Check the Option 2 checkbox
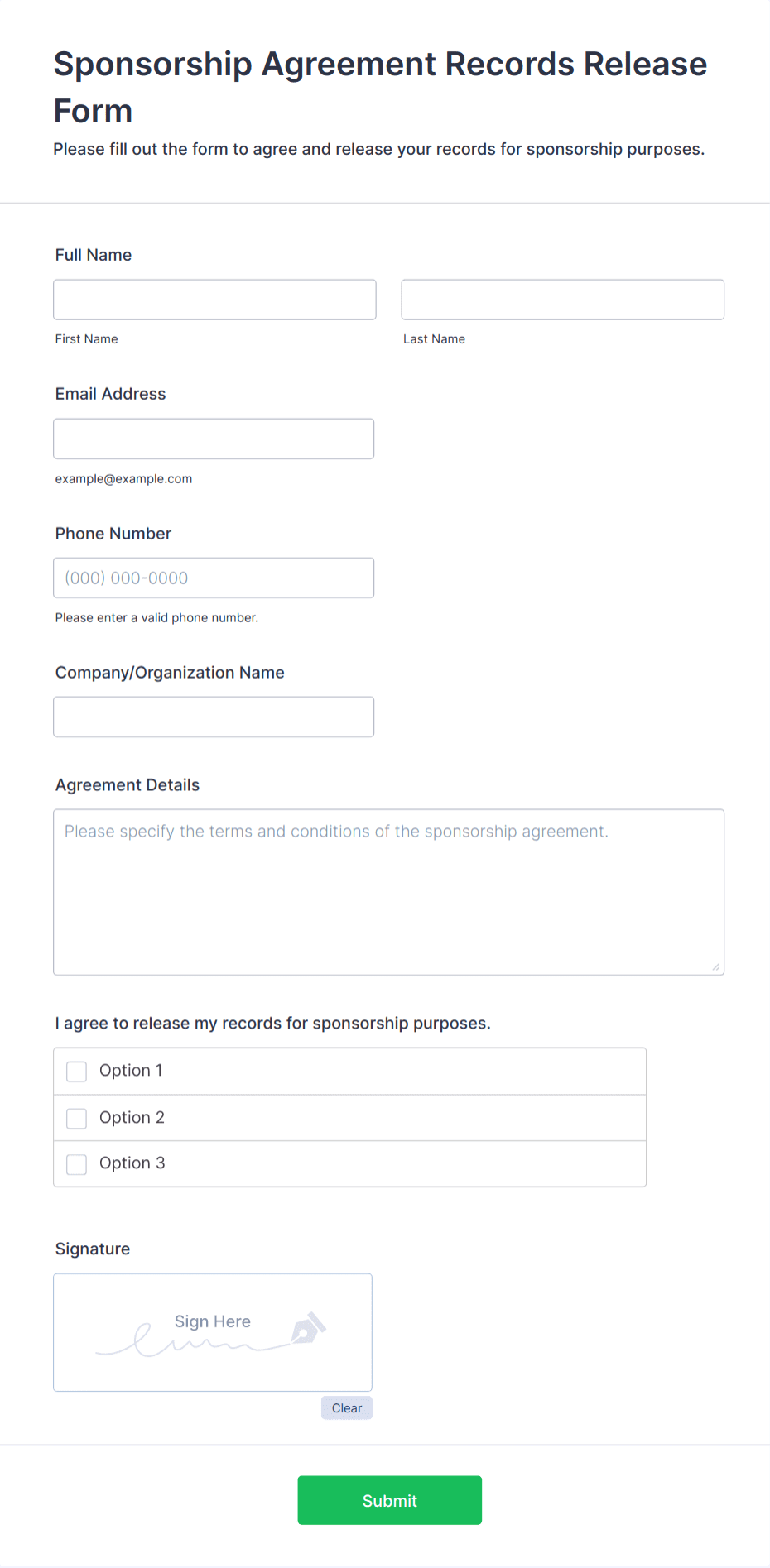Screen dimensions: 770x1568 (x=75, y=1118)
